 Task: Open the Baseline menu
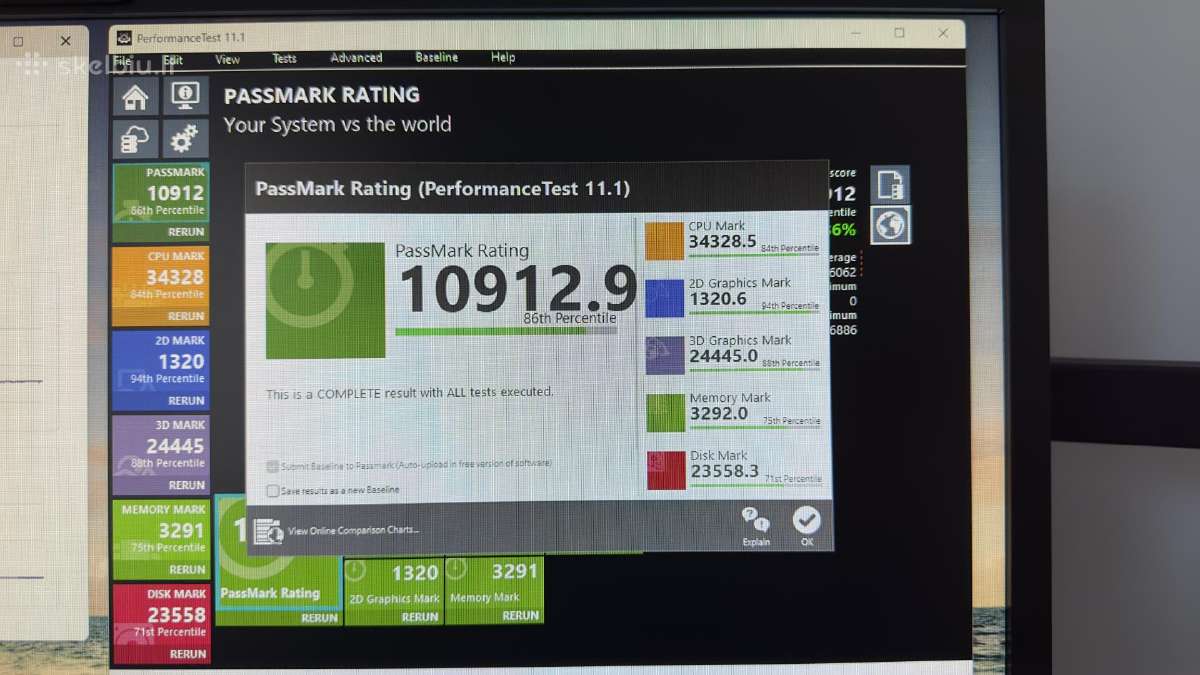coord(437,57)
